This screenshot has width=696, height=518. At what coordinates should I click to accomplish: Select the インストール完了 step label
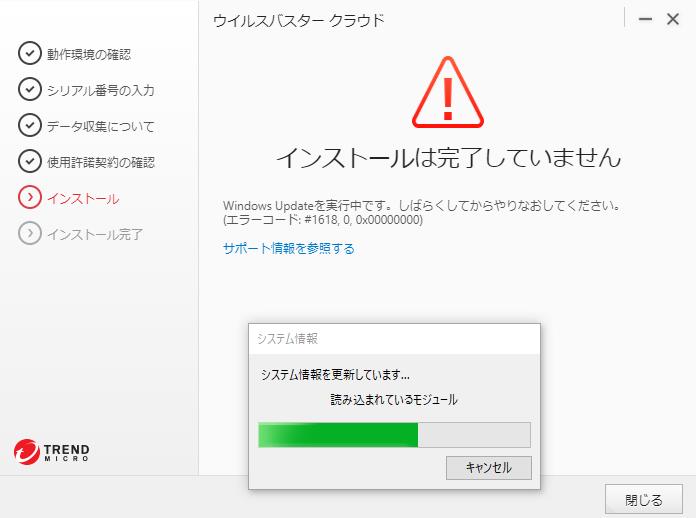pos(95,234)
